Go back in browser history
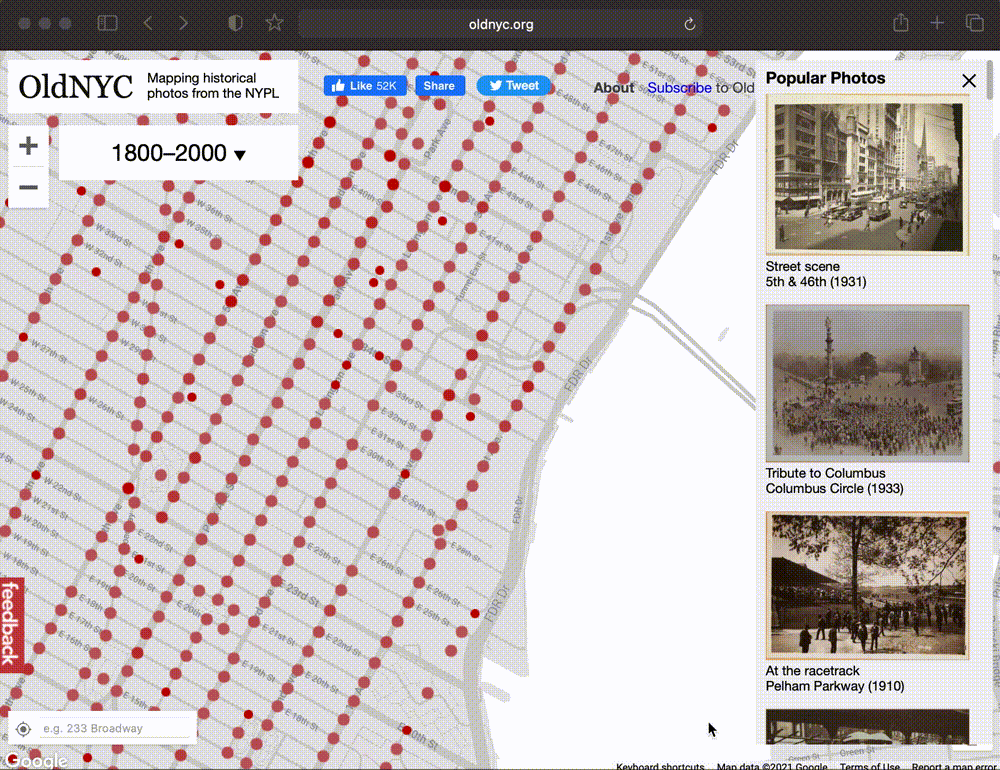The image size is (1000, 770). [x=148, y=24]
